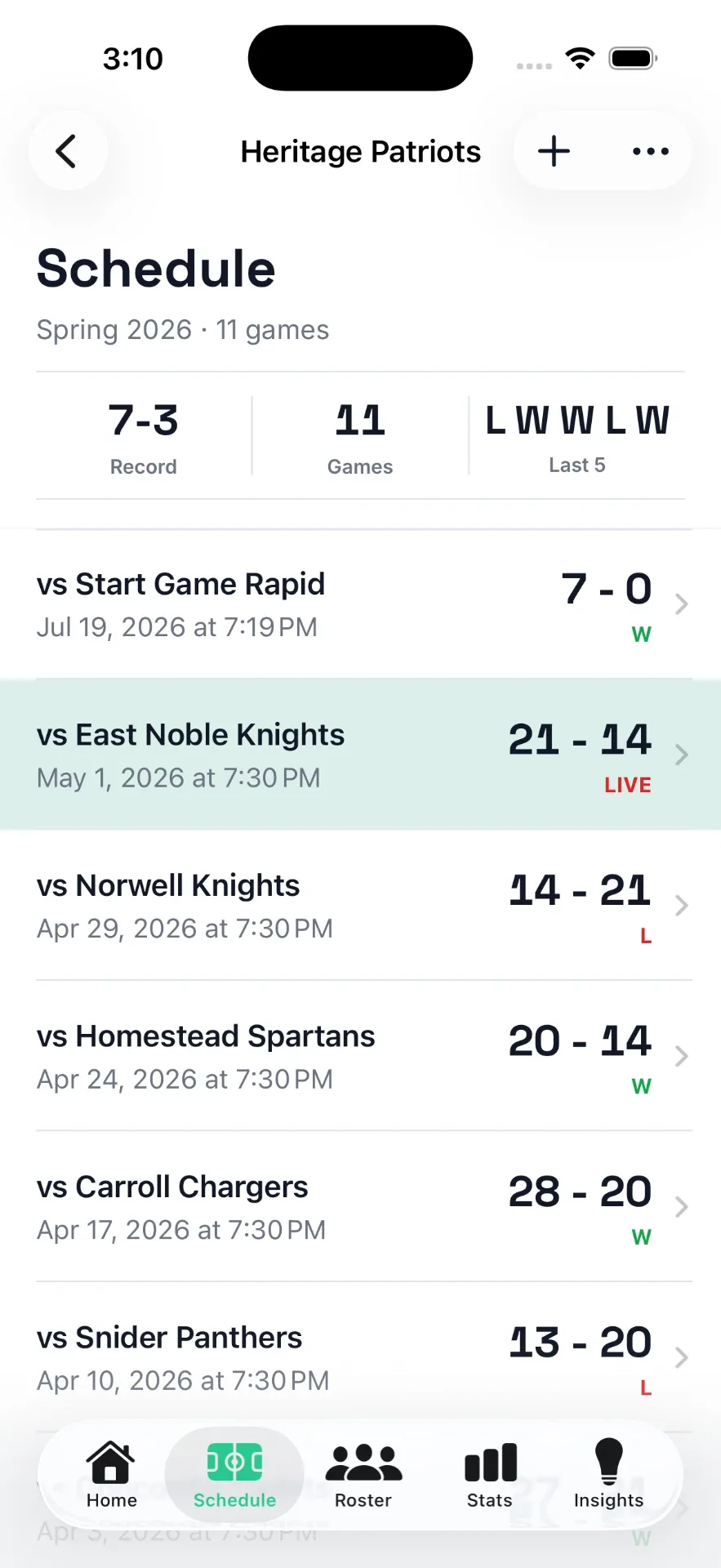Select the 11 Games stat
The width and height of the screenshot is (721, 1568).
click(x=360, y=437)
